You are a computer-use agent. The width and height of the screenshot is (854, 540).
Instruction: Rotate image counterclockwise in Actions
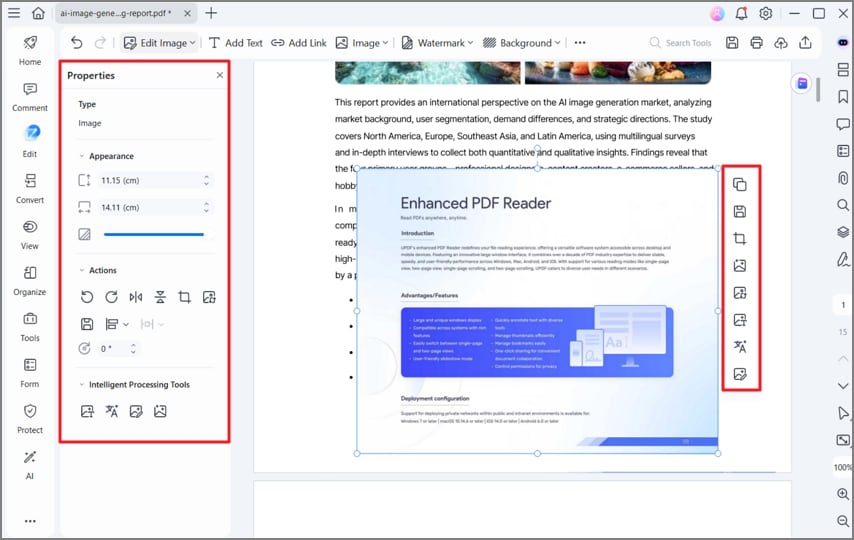[x=87, y=297]
